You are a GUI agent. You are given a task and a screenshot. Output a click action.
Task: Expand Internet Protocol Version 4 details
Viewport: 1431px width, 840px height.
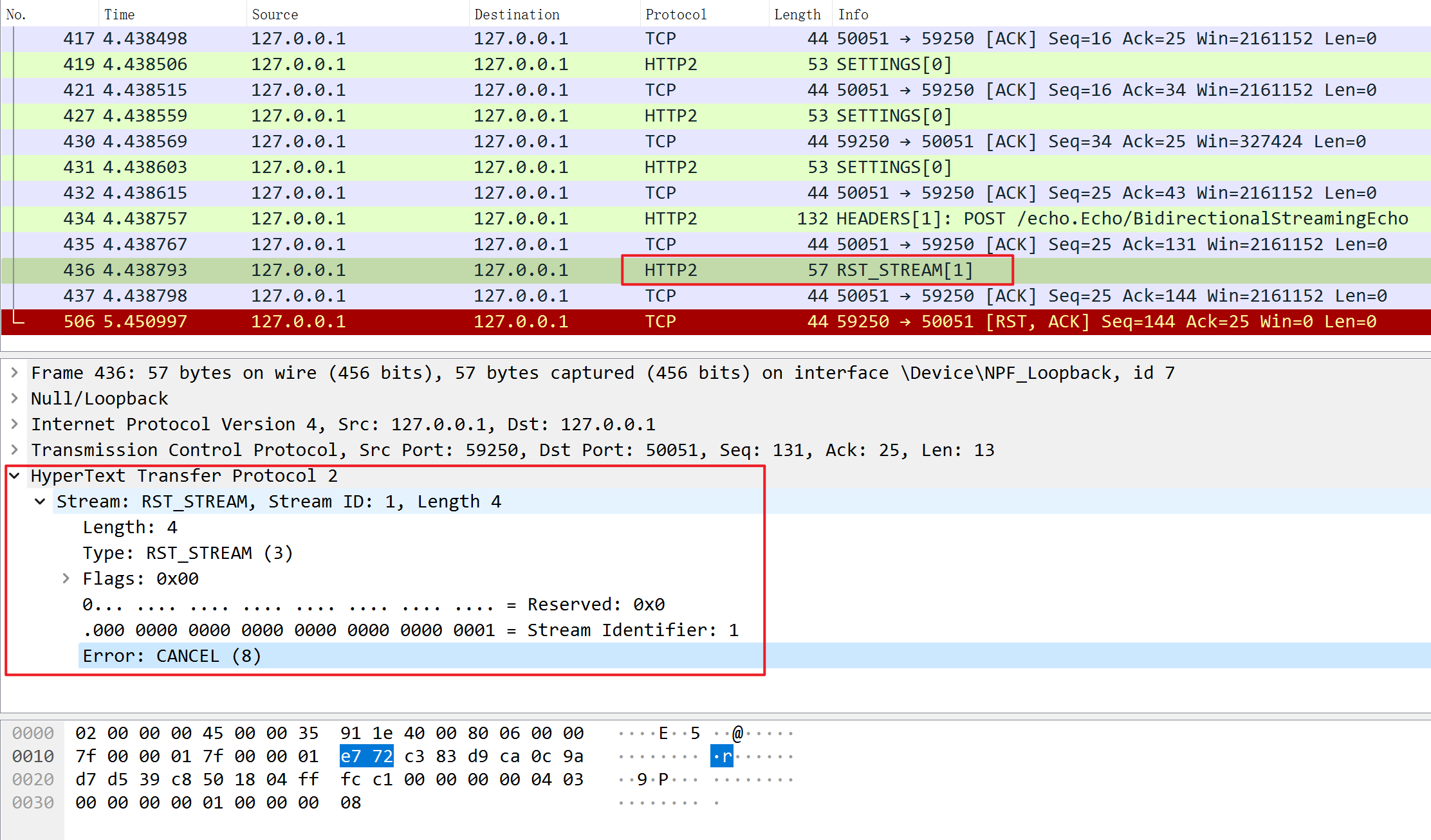point(14,424)
